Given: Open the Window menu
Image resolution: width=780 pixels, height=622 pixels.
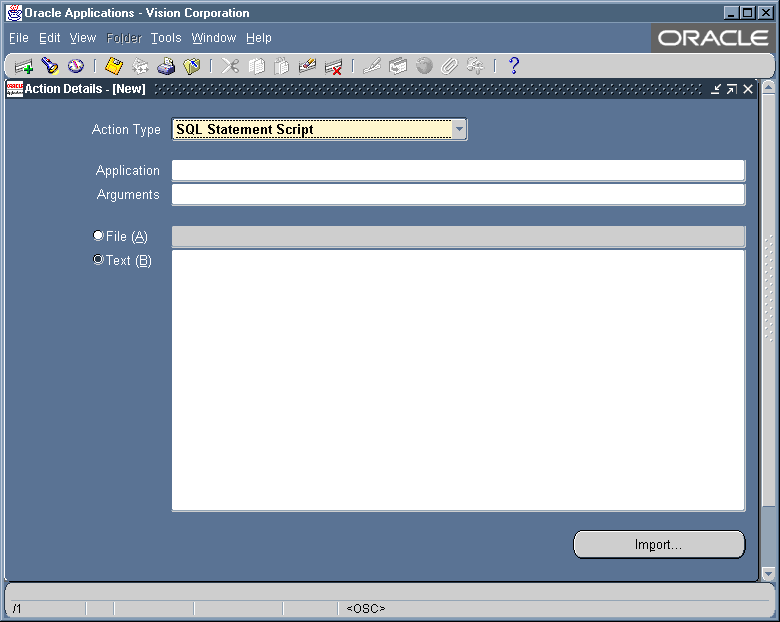Looking at the screenshot, I should [x=214, y=38].
